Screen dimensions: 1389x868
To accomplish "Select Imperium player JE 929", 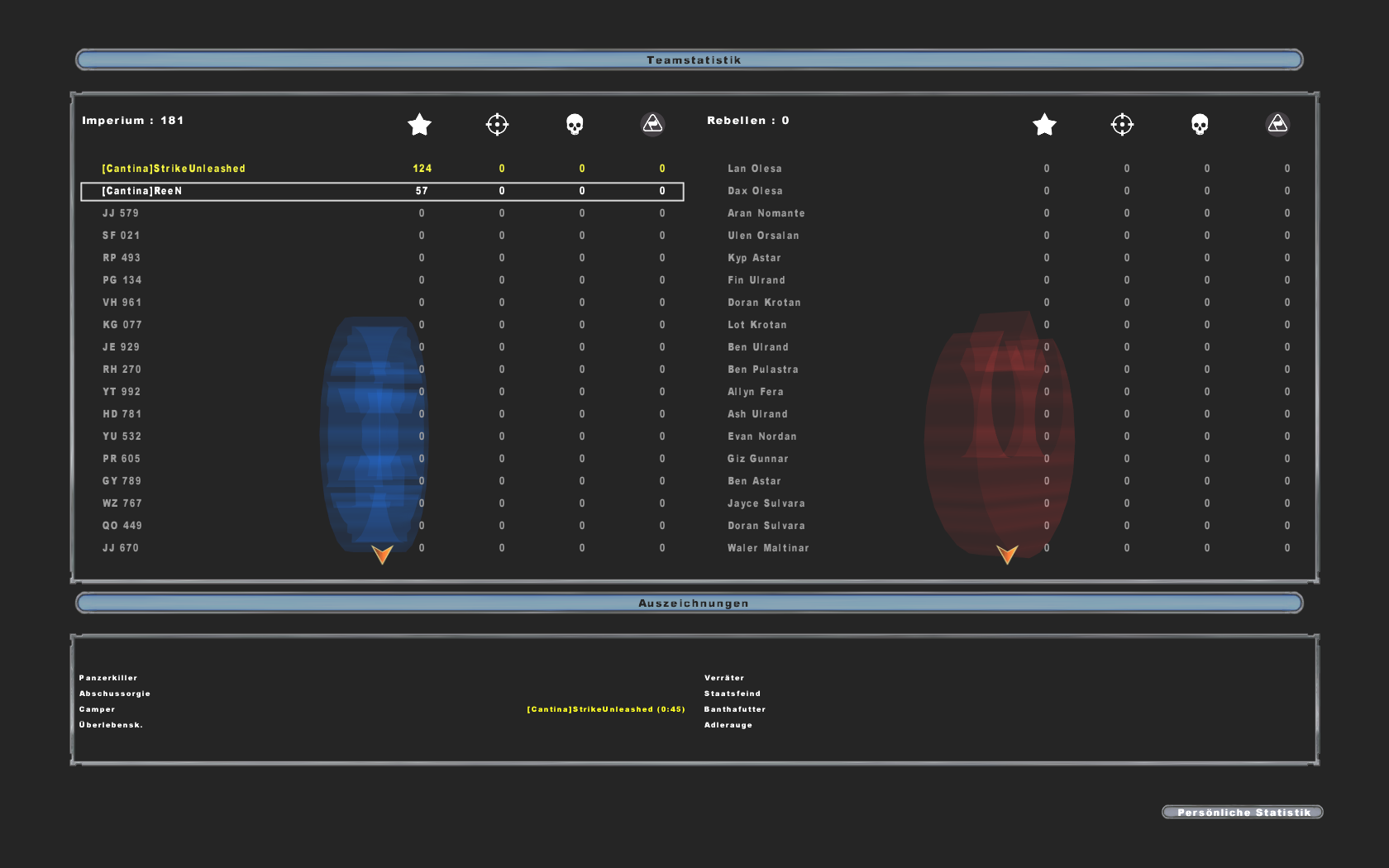I will pos(122,347).
